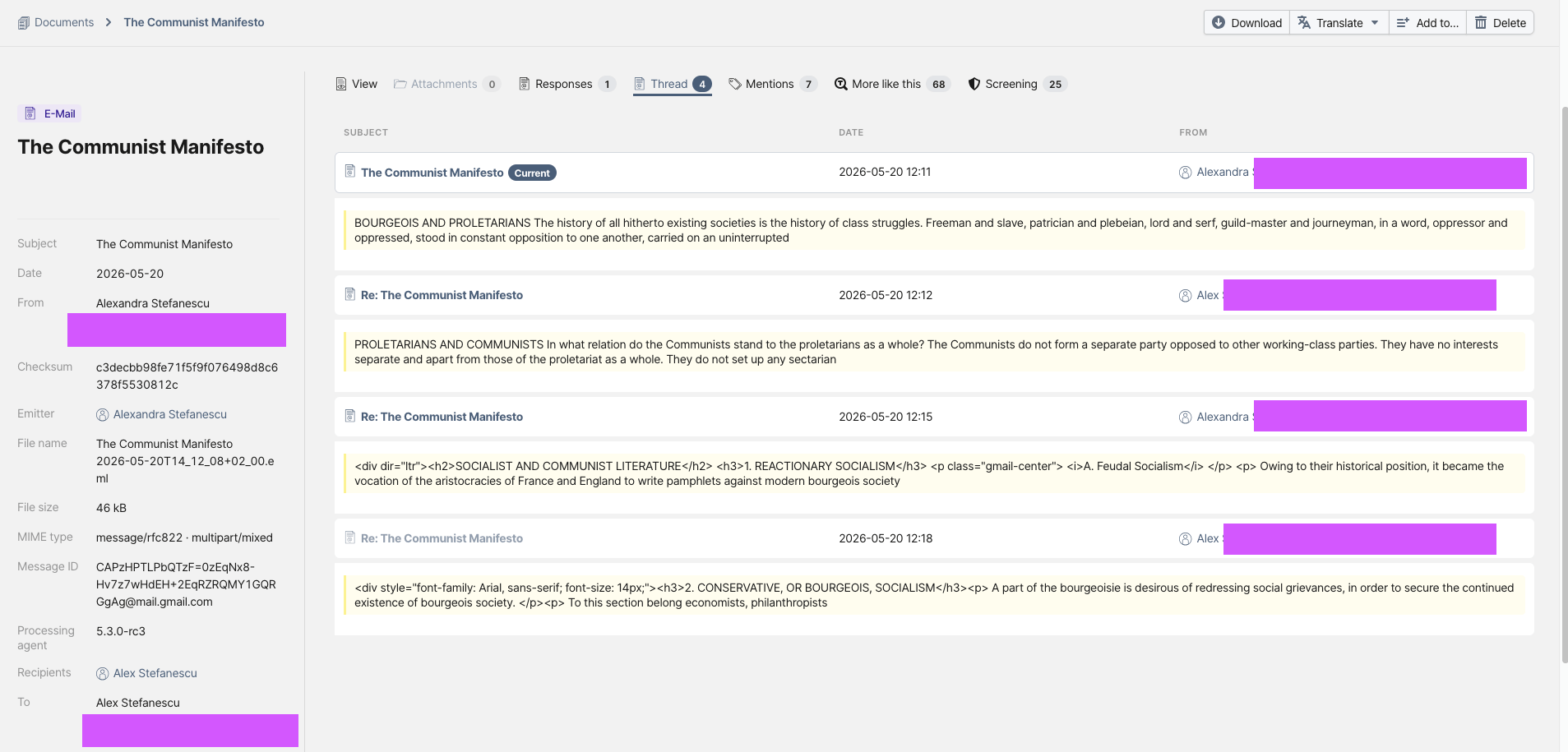Click the 2026-05-20 12:18 date cell
This screenshot has width=1568, height=752.
pos(886,538)
